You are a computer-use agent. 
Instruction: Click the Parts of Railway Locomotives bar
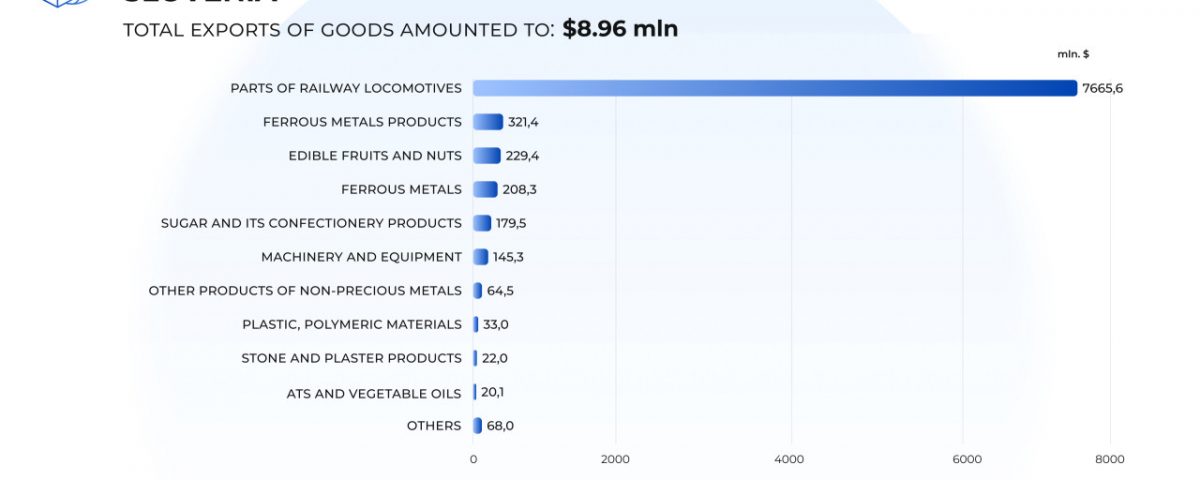[775, 88]
